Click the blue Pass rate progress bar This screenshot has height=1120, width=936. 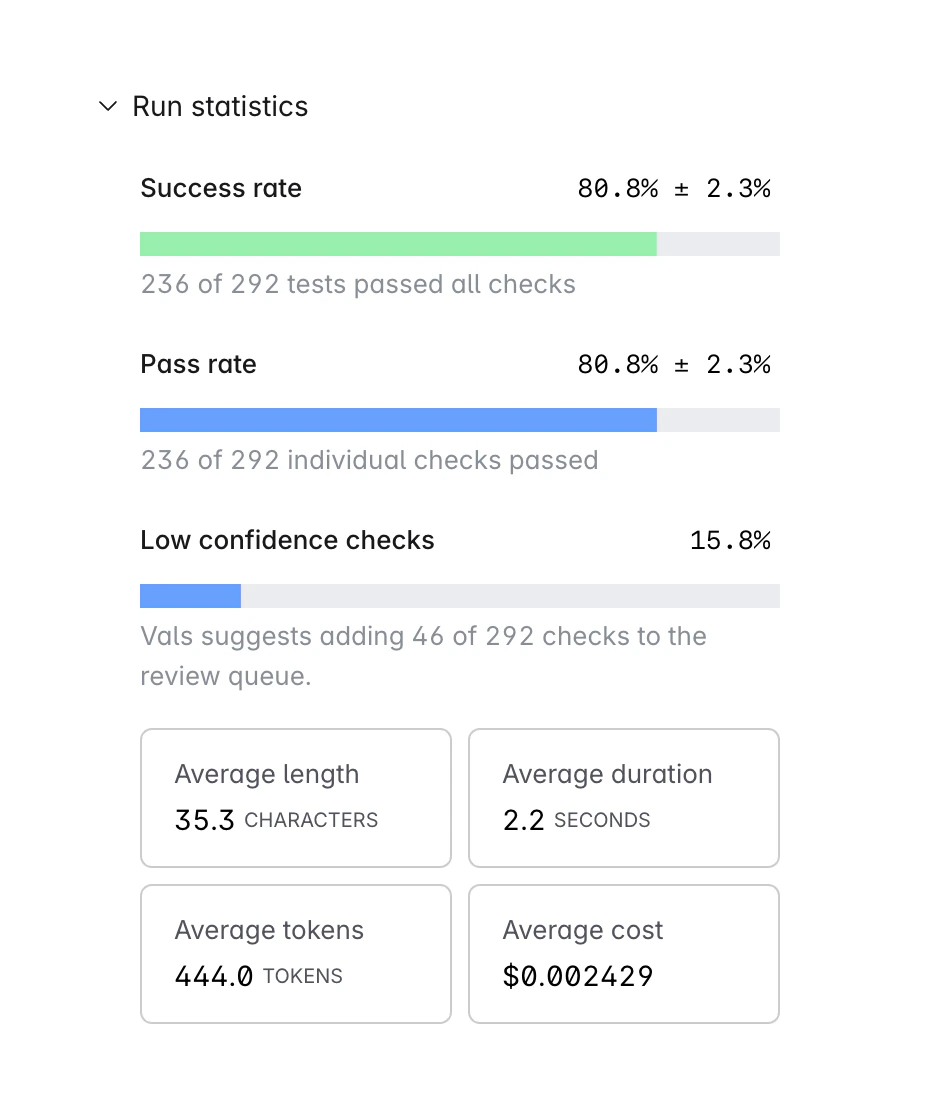[x=398, y=419]
